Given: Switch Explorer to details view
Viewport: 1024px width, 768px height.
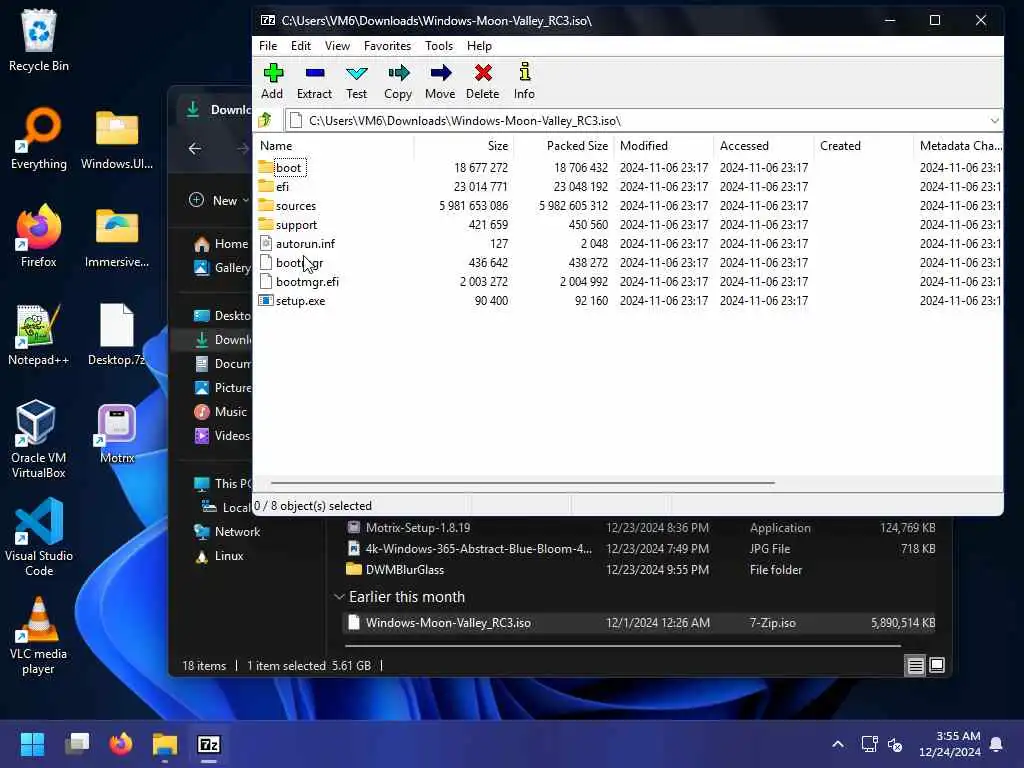Looking at the screenshot, I should pos(916,665).
